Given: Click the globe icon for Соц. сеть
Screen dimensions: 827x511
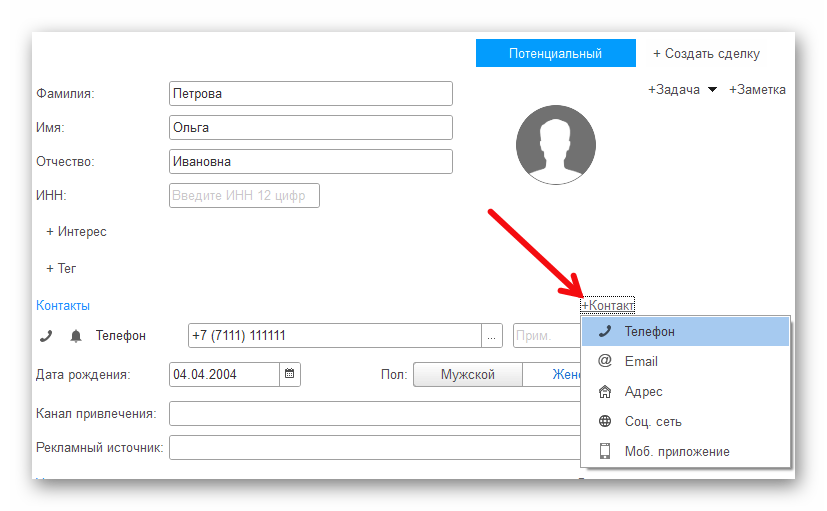Looking at the screenshot, I should coord(604,422).
